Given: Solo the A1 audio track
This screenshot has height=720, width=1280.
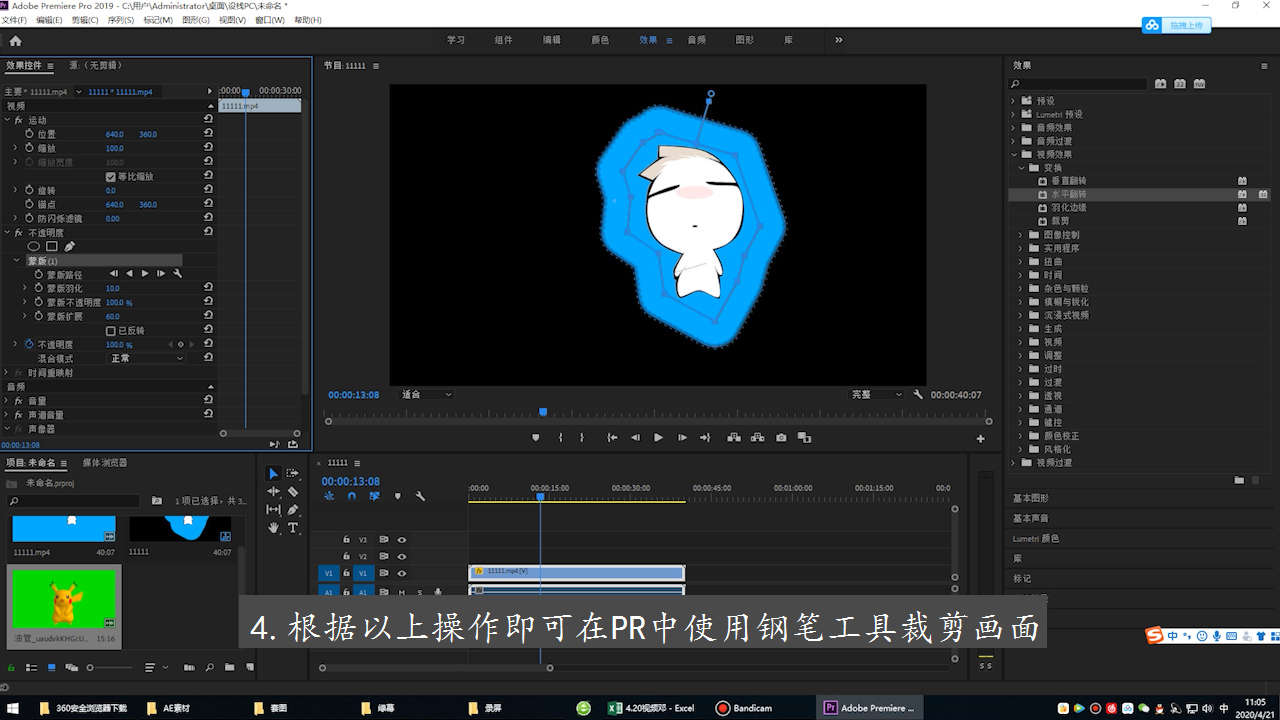Looking at the screenshot, I should [x=418, y=592].
